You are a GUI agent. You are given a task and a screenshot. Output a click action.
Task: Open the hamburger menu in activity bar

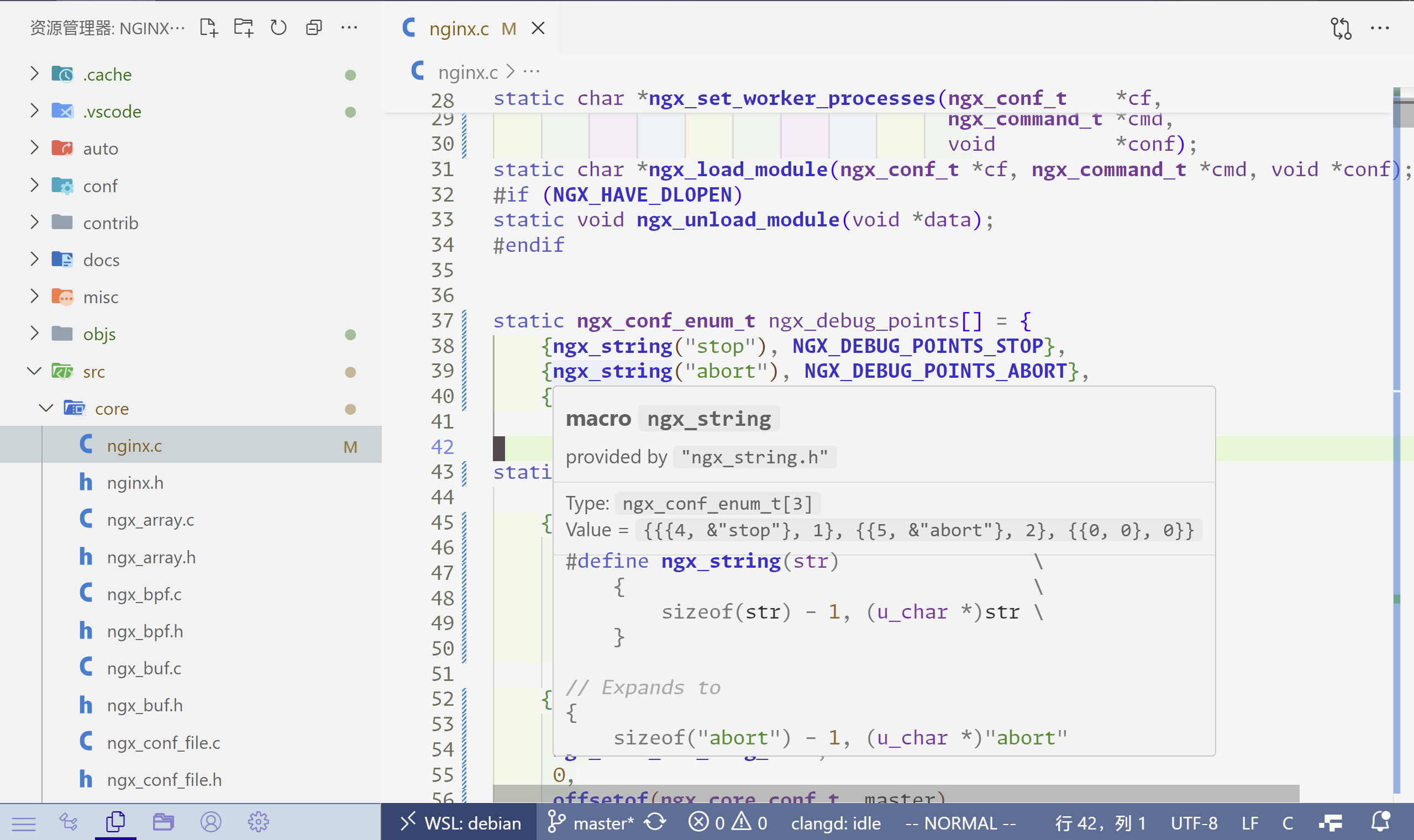23,823
